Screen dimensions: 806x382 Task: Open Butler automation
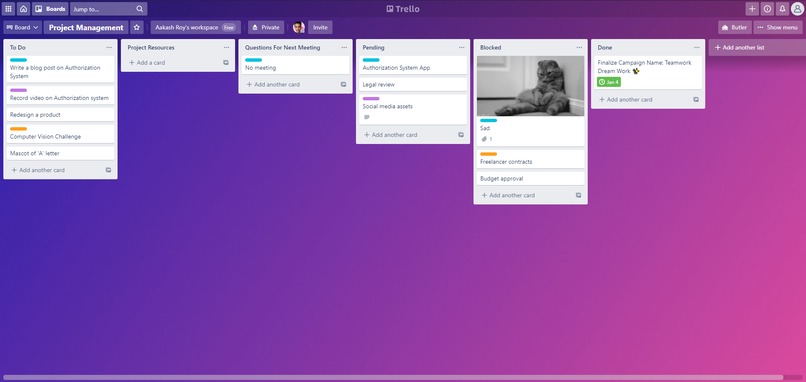coord(735,27)
